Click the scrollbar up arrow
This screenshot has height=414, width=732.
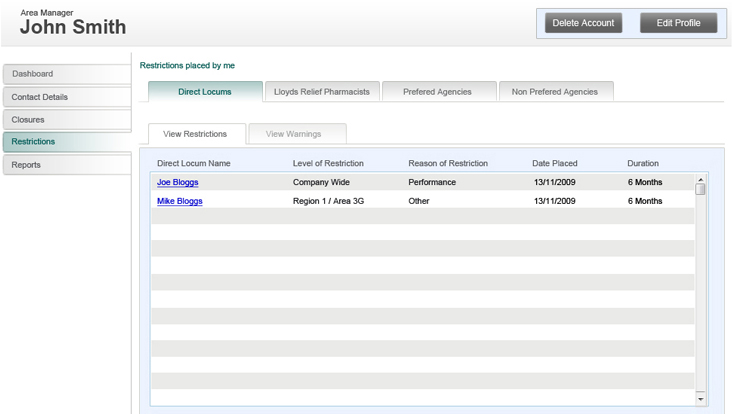[700, 180]
